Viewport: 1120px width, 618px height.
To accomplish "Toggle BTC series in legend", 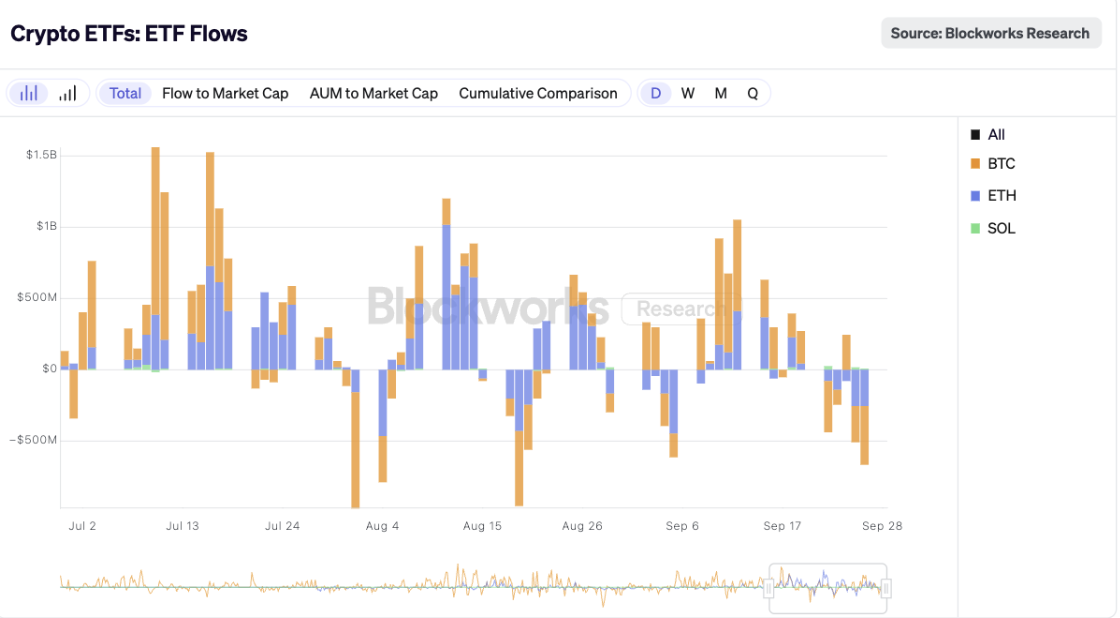I will pyautogui.click(x=1001, y=164).
